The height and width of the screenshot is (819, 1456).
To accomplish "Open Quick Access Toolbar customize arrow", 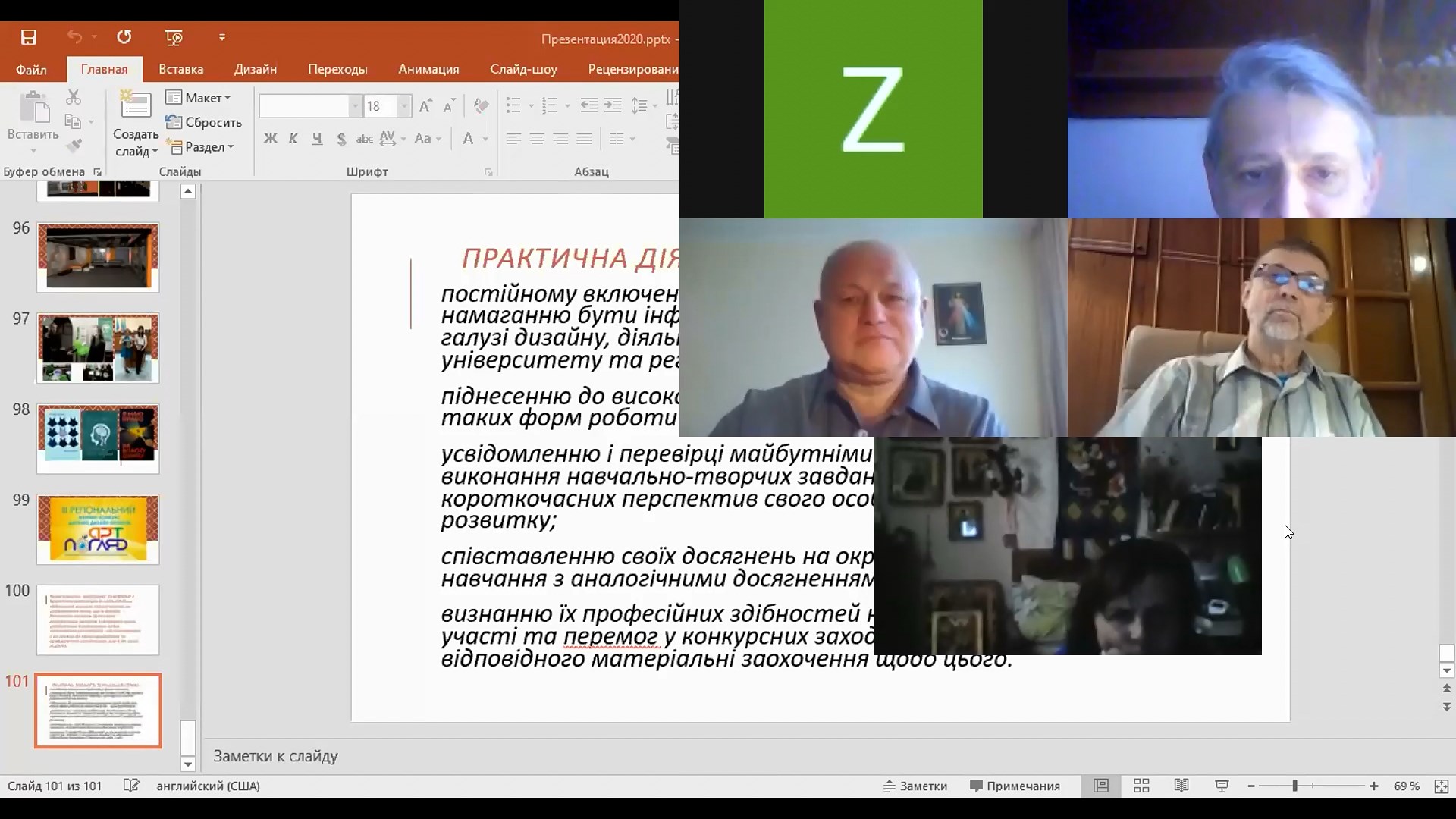I will (x=222, y=37).
